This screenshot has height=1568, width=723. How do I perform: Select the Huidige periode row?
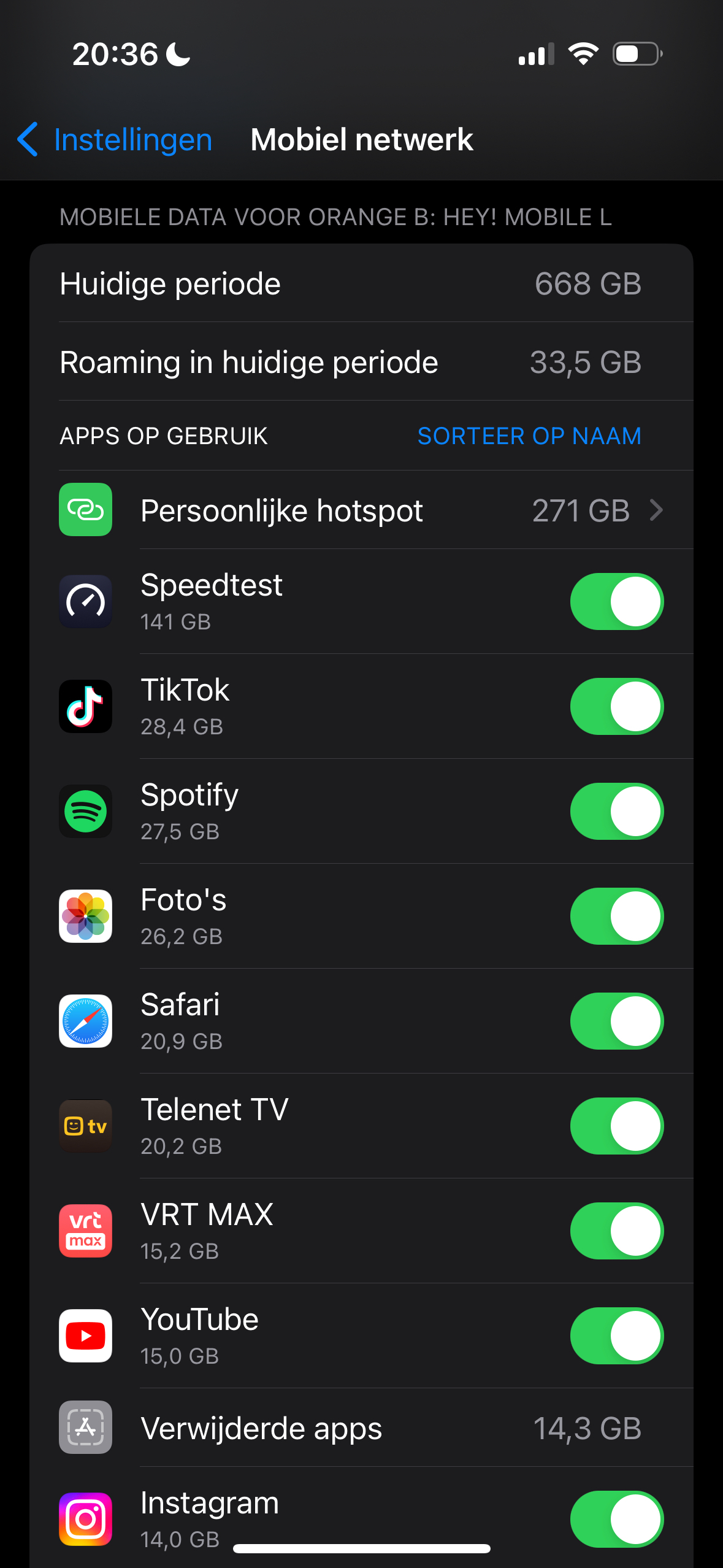[x=361, y=284]
